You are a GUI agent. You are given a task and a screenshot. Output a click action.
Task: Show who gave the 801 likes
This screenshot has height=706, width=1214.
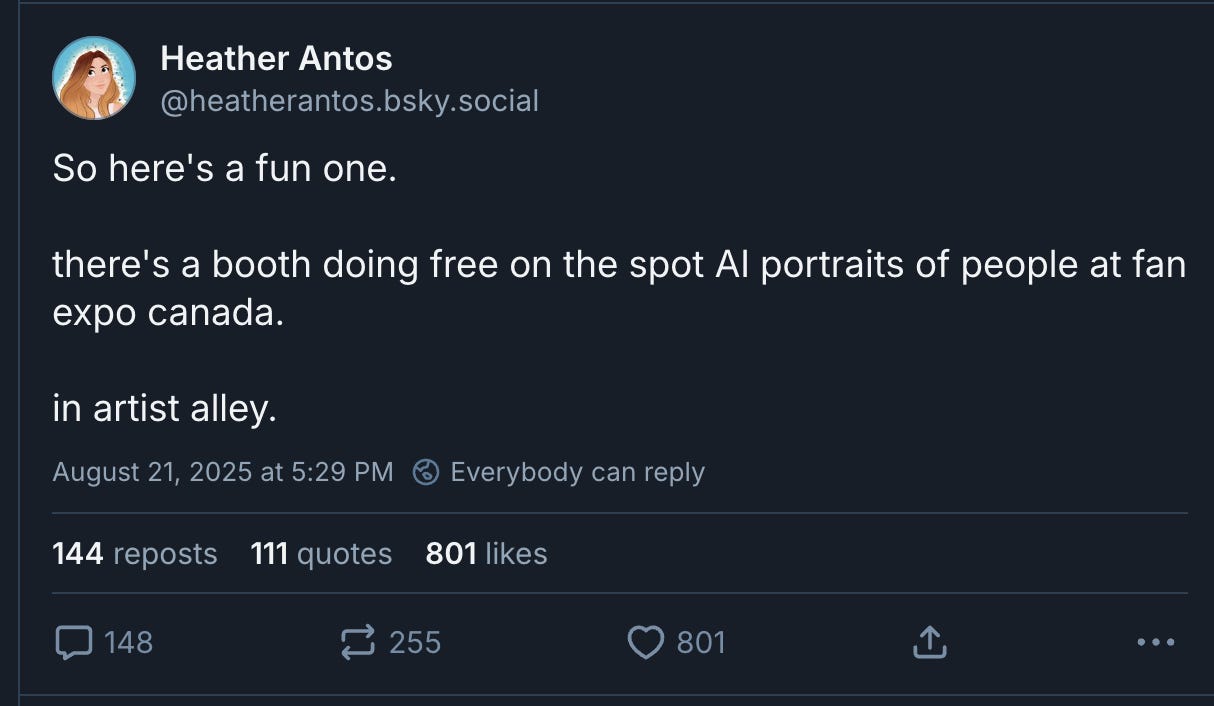pyautogui.click(x=486, y=553)
